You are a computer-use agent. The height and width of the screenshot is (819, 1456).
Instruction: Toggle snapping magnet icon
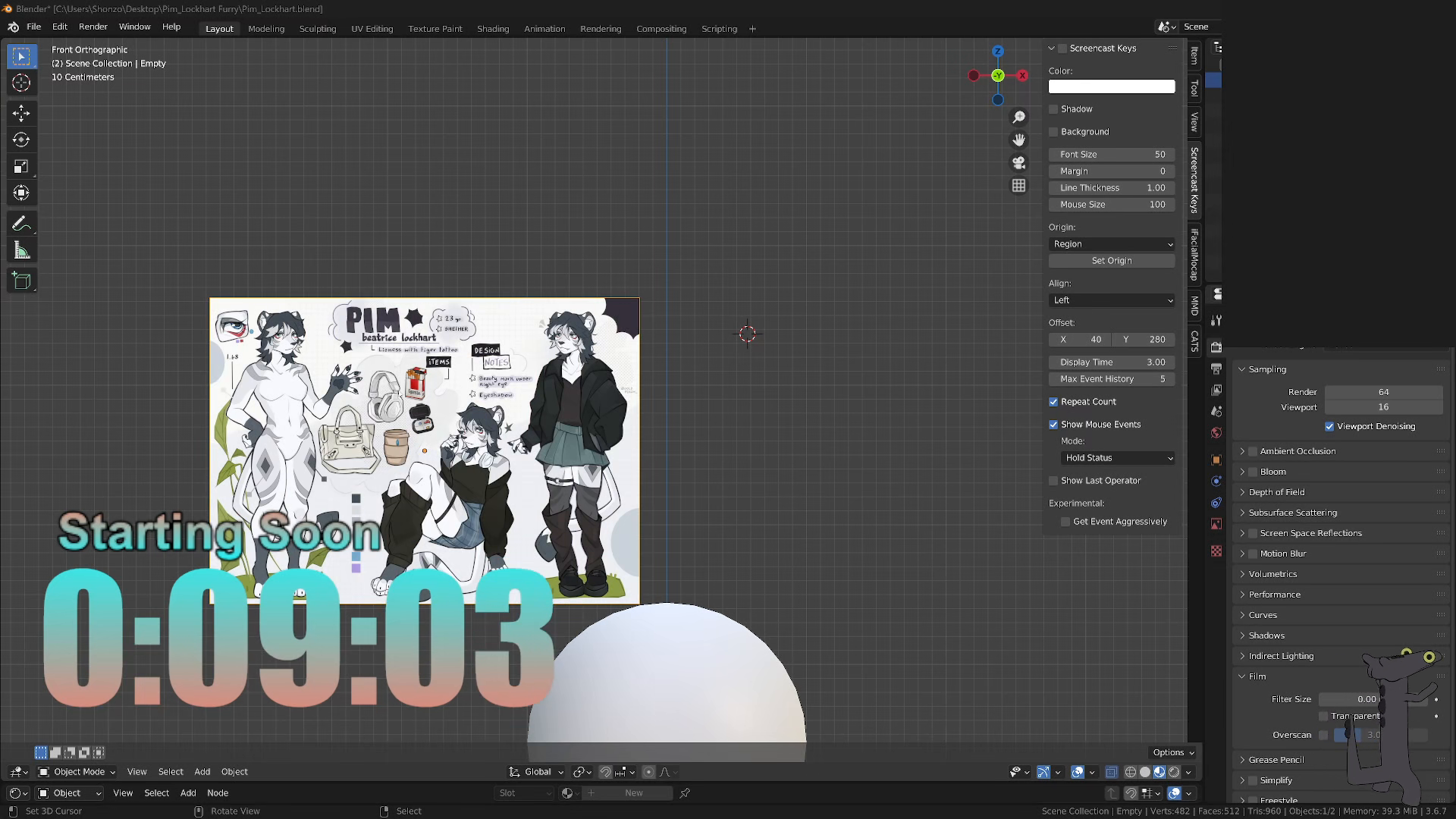[x=605, y=772]
